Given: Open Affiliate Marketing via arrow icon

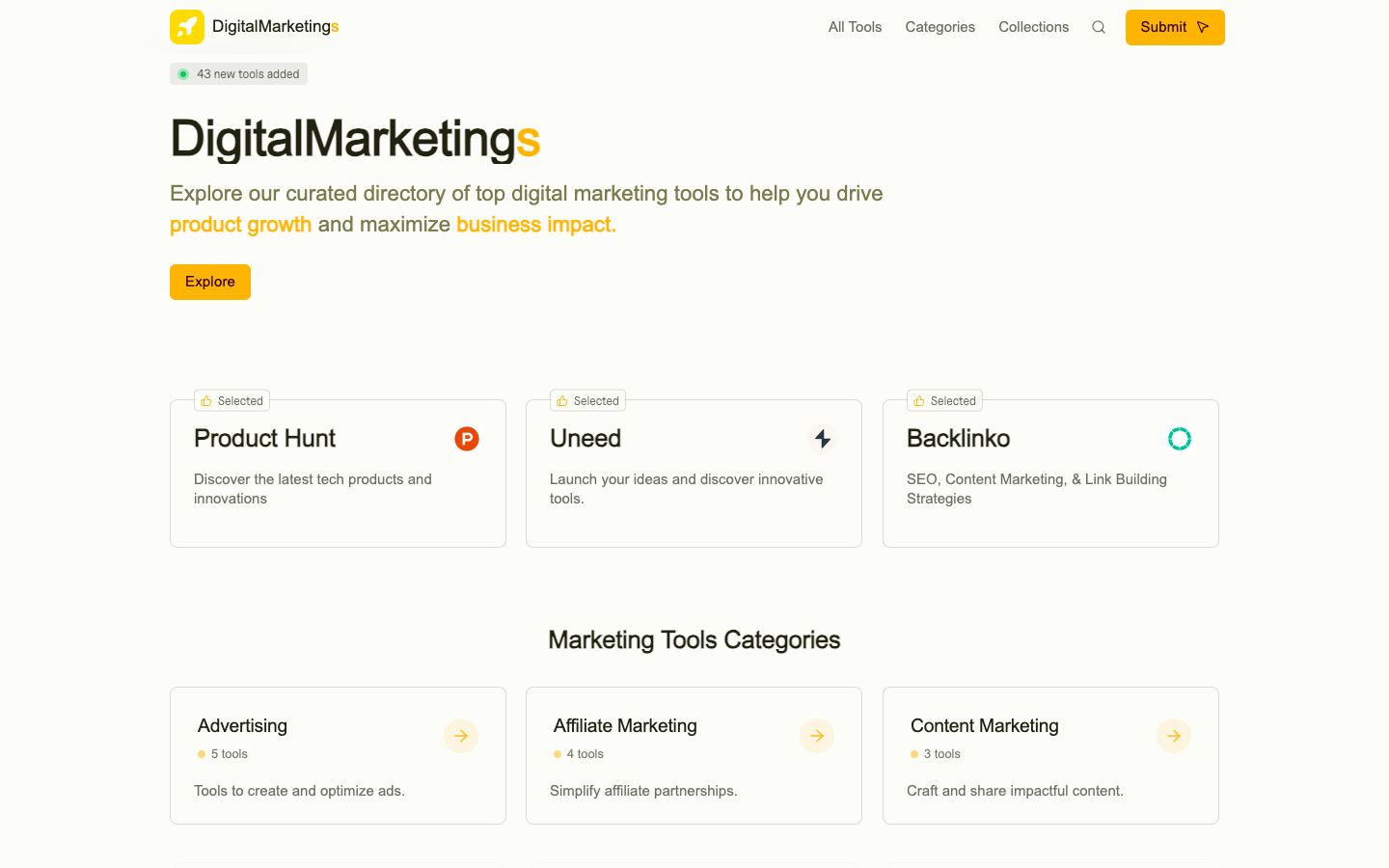Looking at the screenshot, I should (817, 736).
